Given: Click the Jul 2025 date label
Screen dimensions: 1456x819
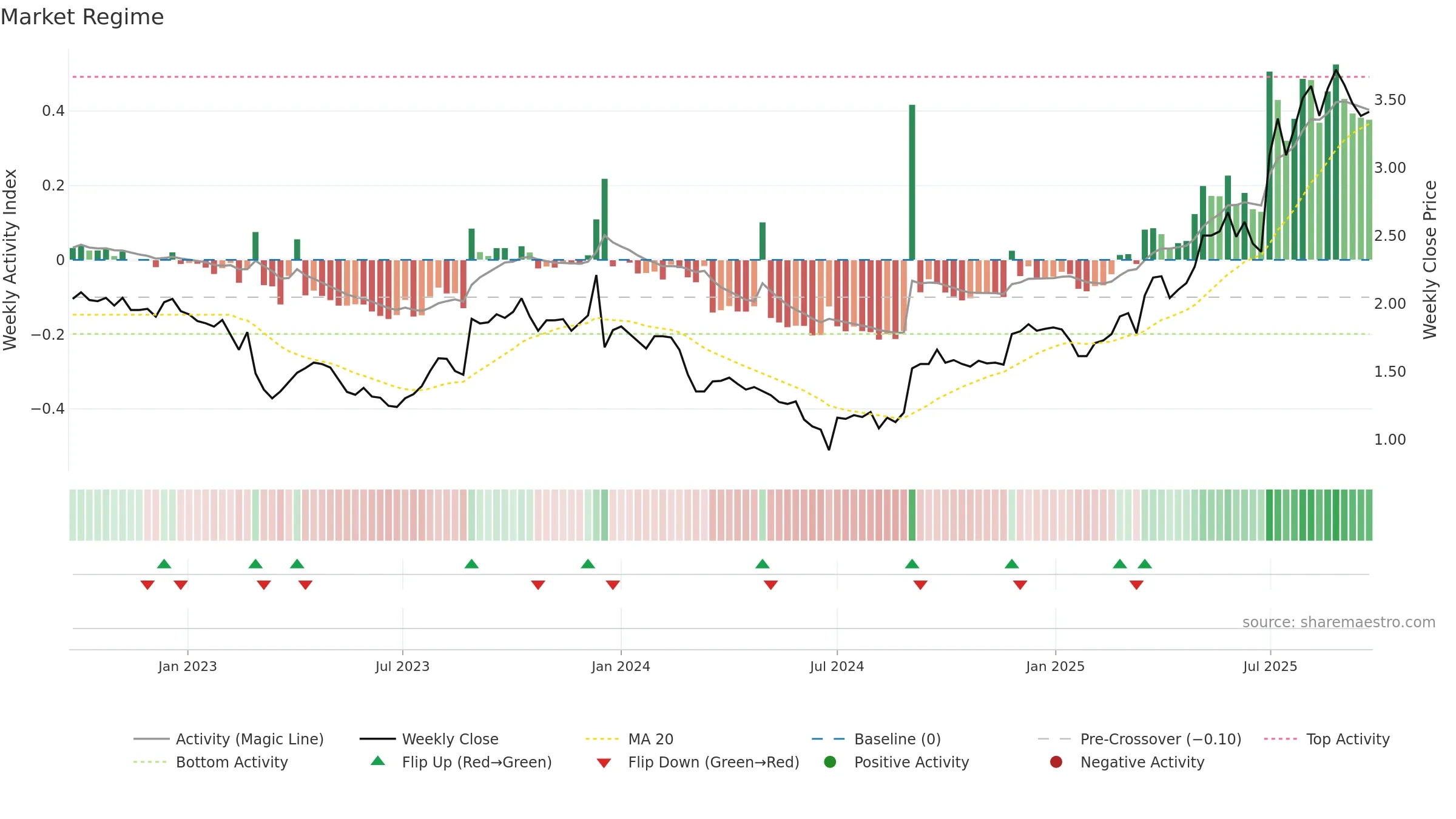Looking at the screenshot, I should [x=1270, y=666].
